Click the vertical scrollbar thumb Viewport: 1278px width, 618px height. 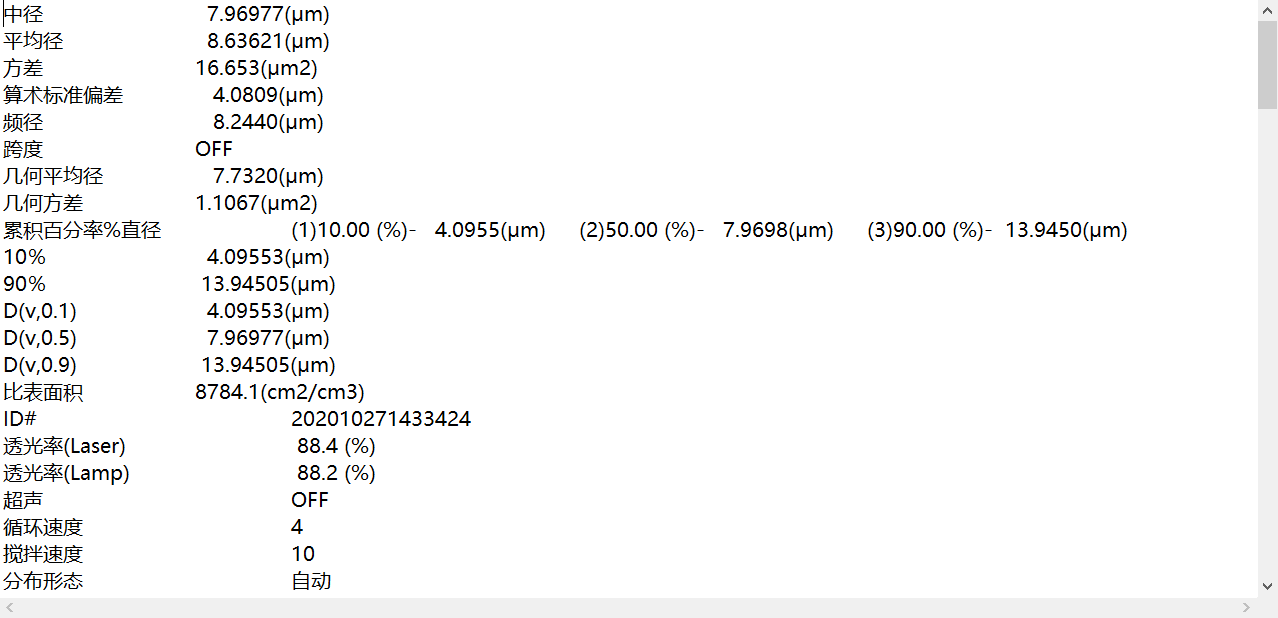pos(1267,63)
